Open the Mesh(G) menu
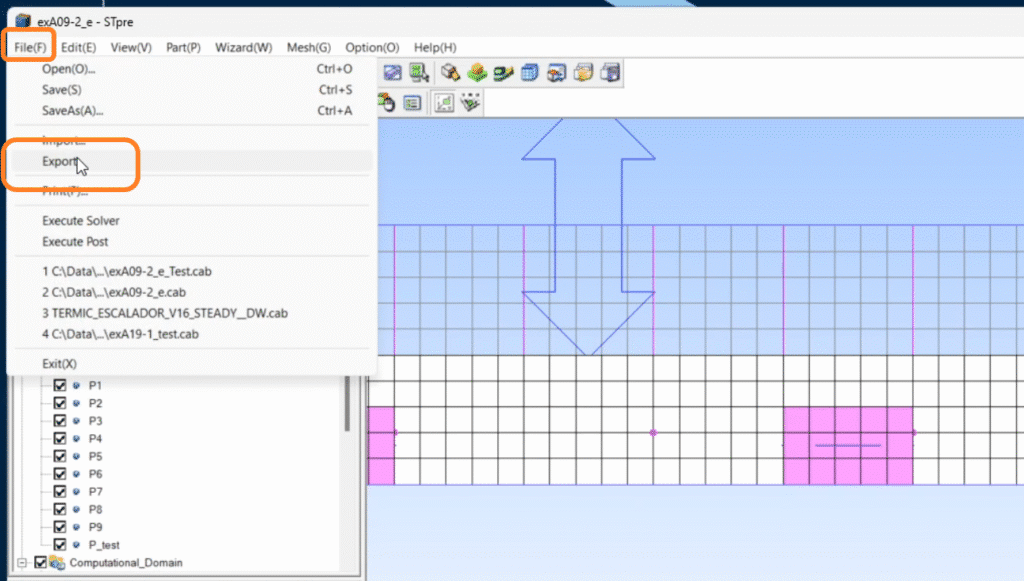Viewport: 1024px width, 581px height. coord(309,47)
